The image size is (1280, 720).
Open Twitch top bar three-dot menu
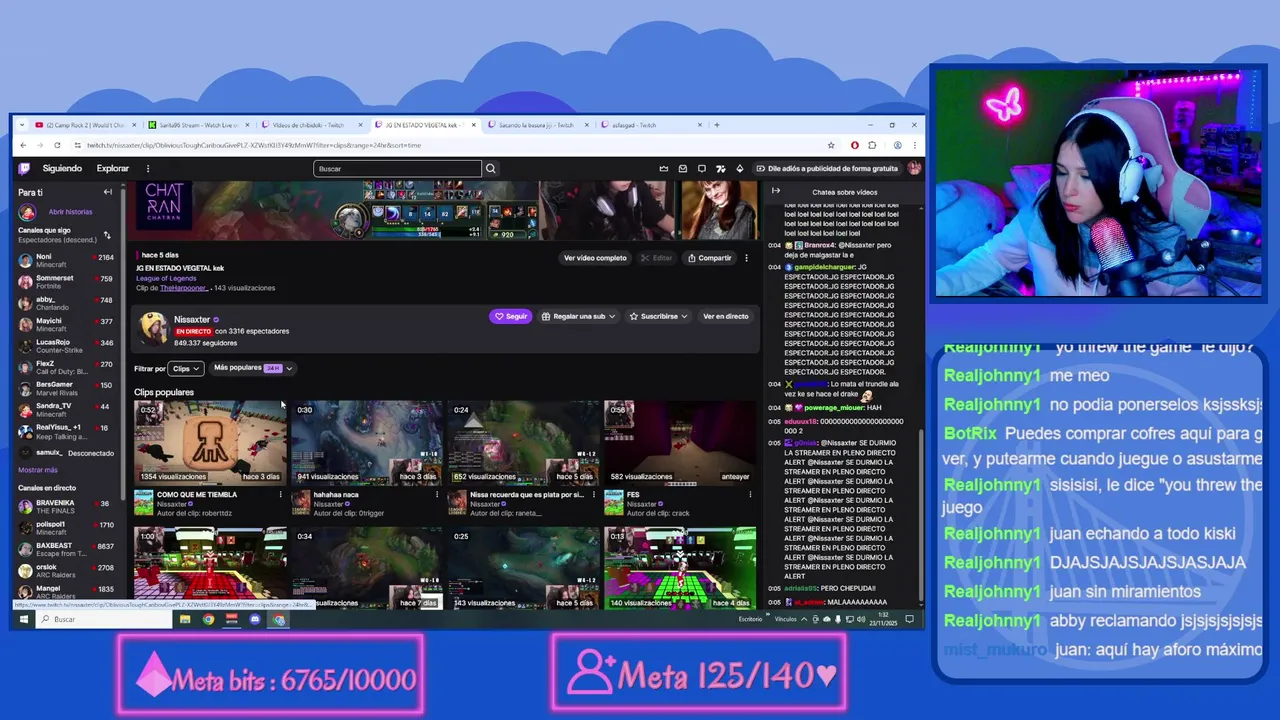point(148,169)
